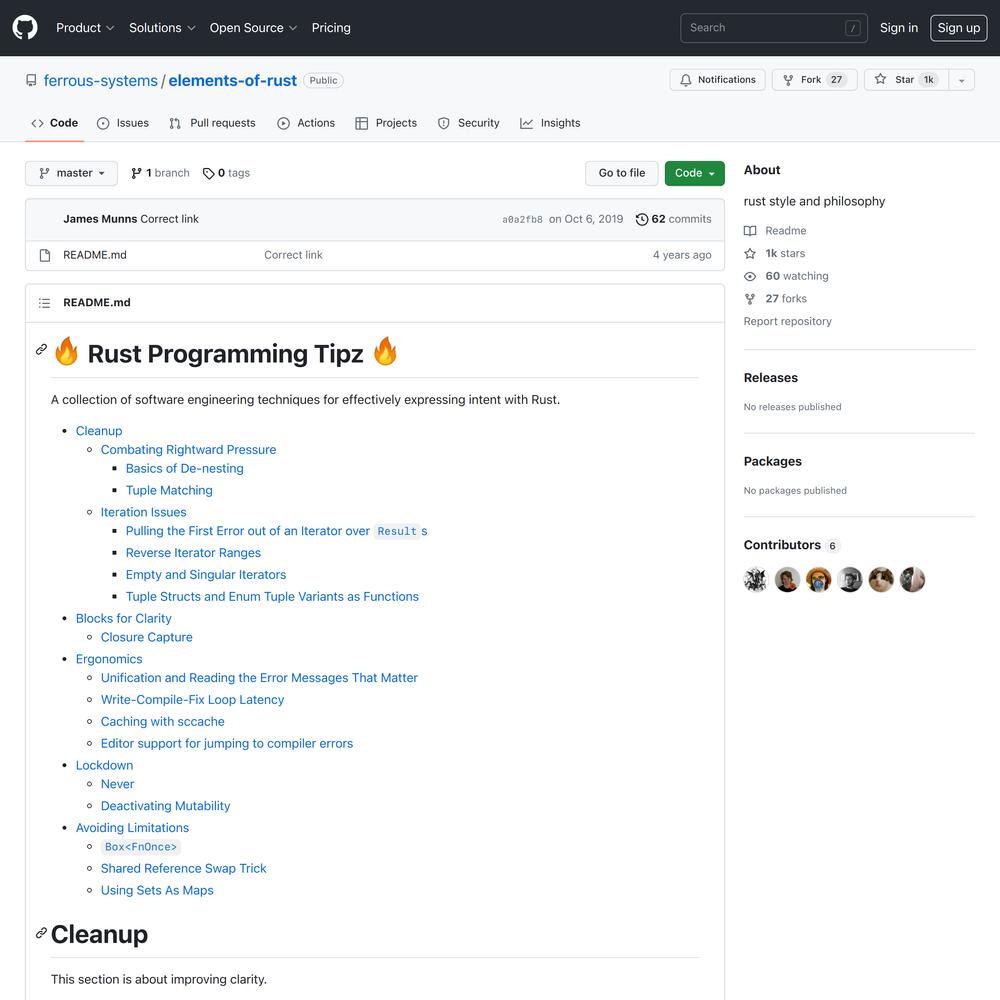Viewport: 1000px width, 1000px height.
Task: View the 62 commits history
Action: click(x=673, y=219)
